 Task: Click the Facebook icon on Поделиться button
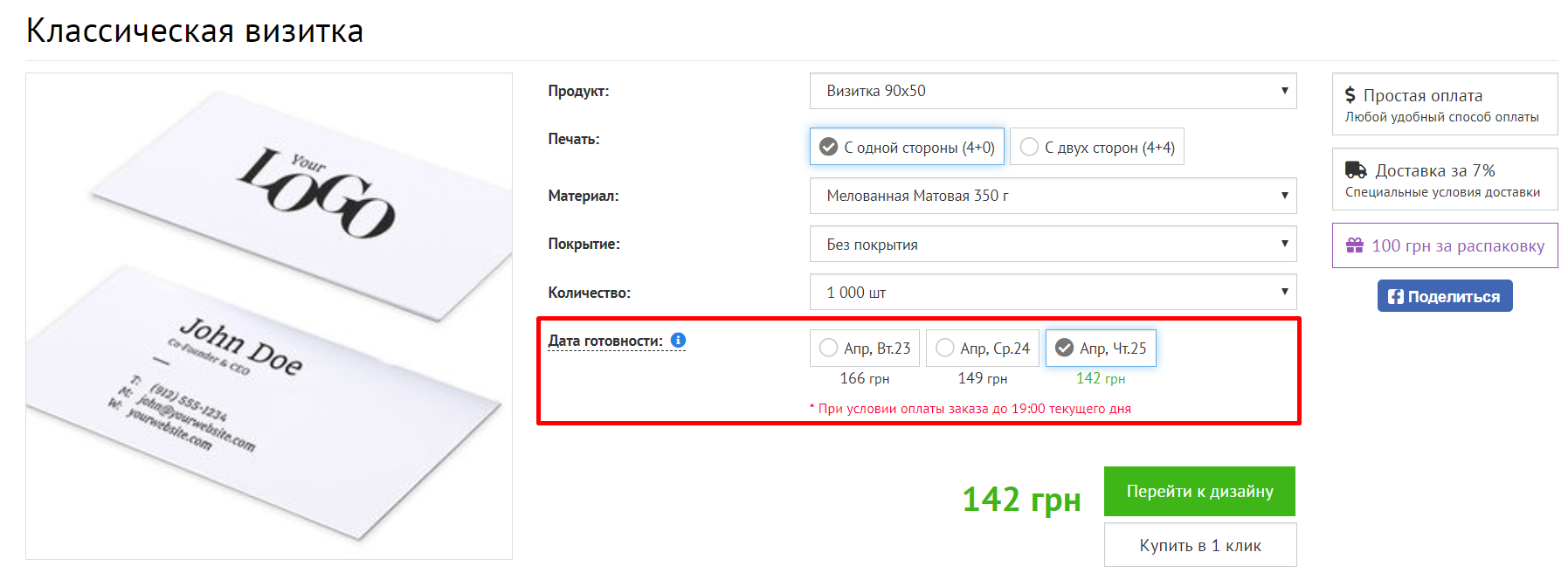[1395, 297]
